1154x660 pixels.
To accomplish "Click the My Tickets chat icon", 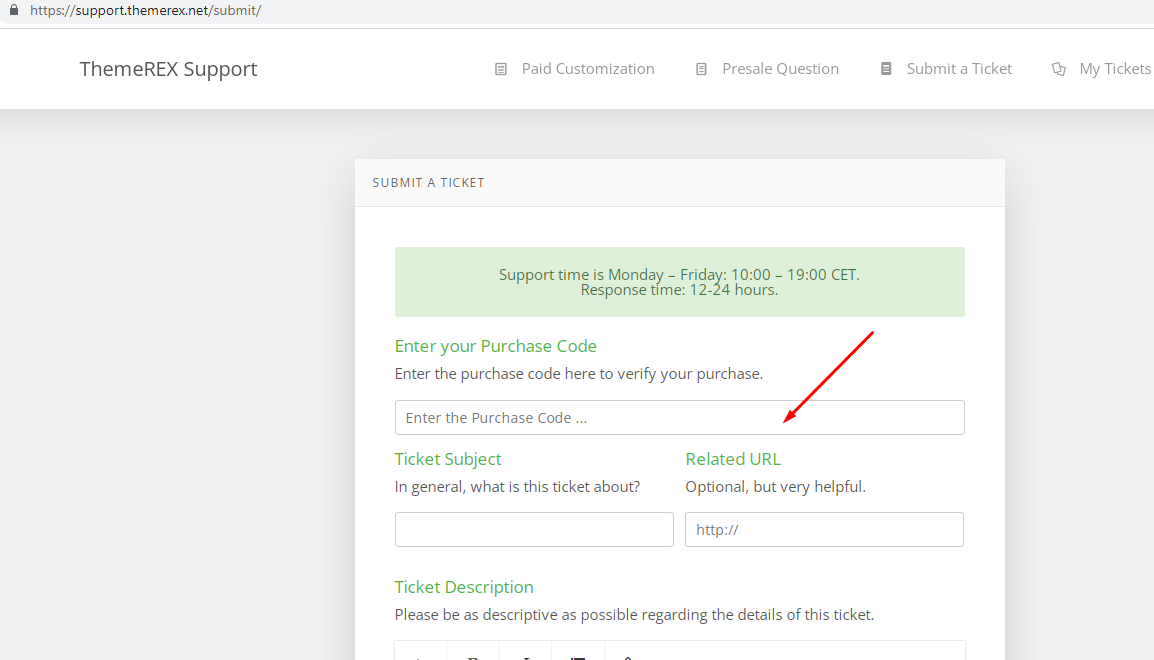I will pyautogui.click(x=1058, y=69).
